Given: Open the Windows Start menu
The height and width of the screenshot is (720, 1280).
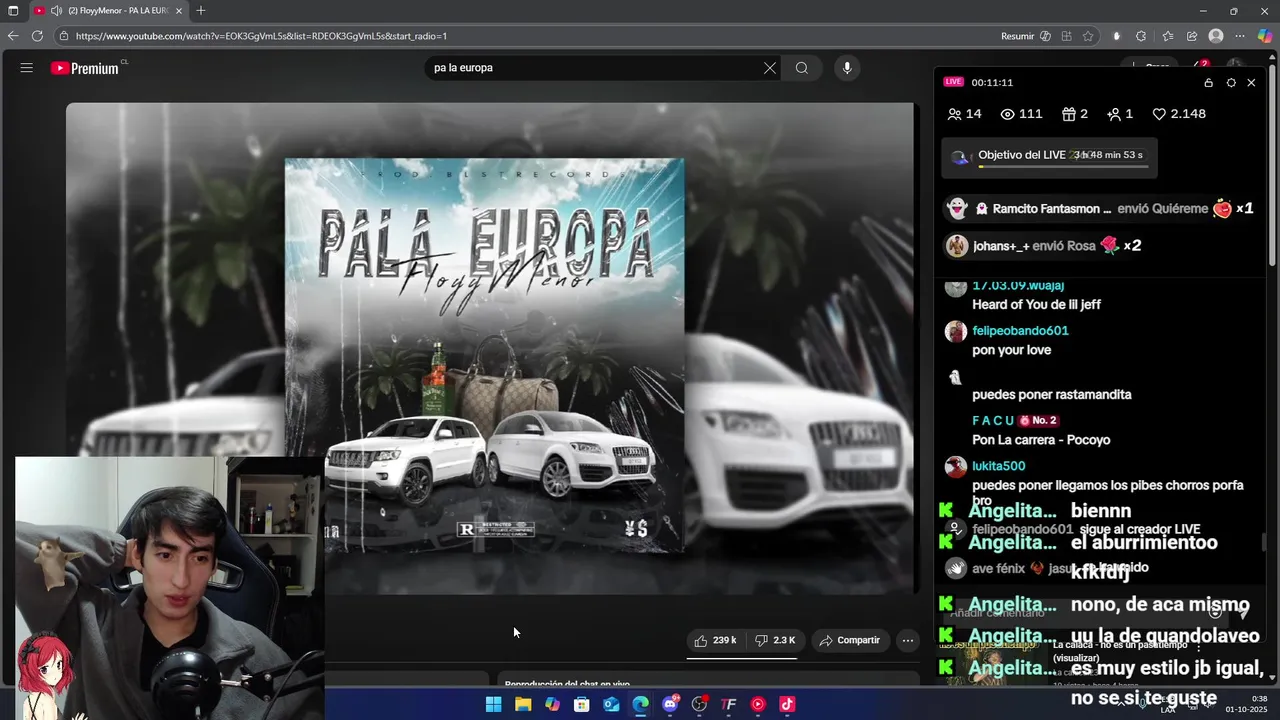Looking at the screenshot, I should 493,704.
